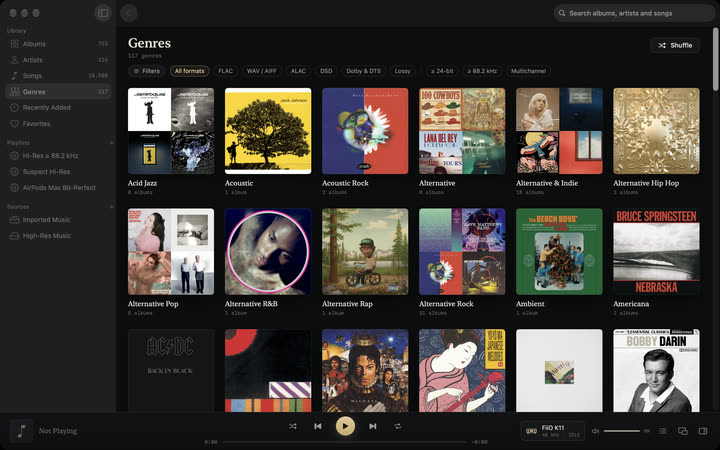Open the Alternative Rap genre cover
The height and width of the screenshot is (450, 720).
[x=365, y=252]
